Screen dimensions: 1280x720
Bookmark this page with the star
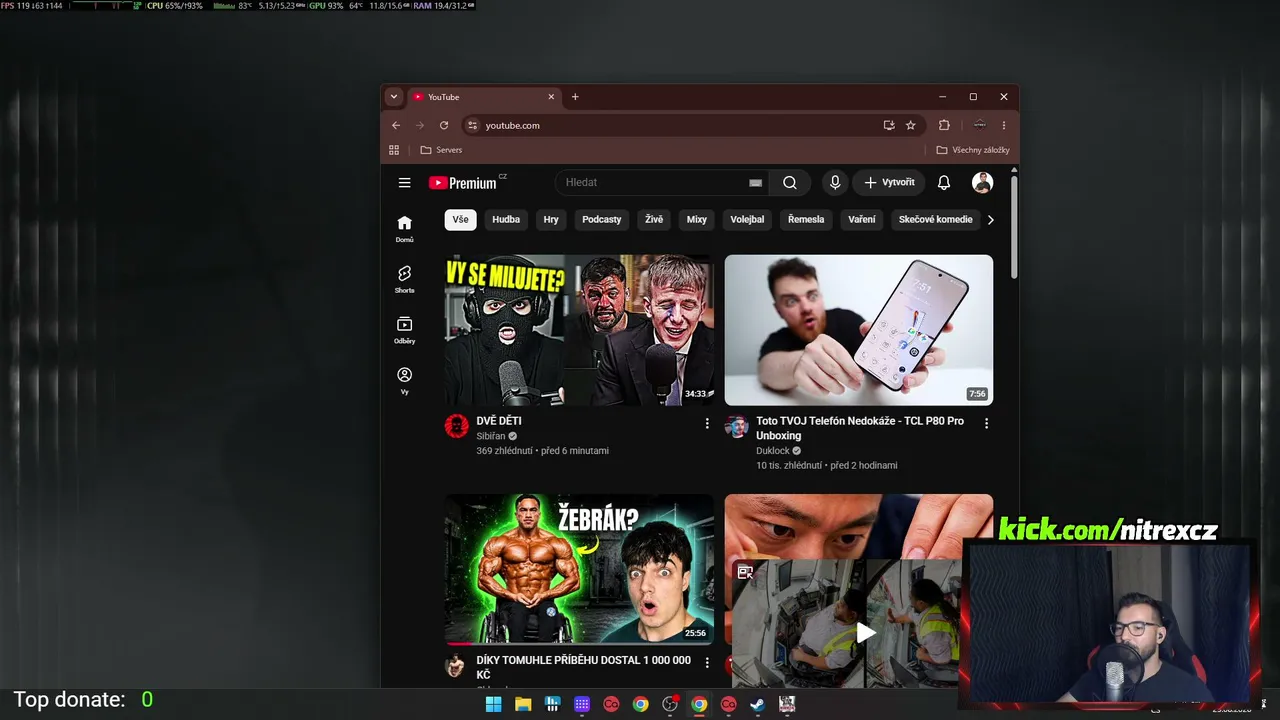[911, 125]
